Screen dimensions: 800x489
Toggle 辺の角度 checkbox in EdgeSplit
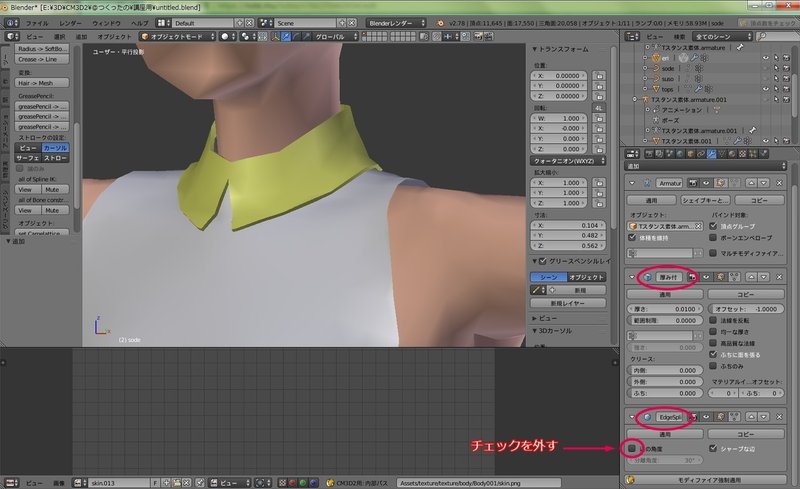pyautogui.click(x=632, y=448)
